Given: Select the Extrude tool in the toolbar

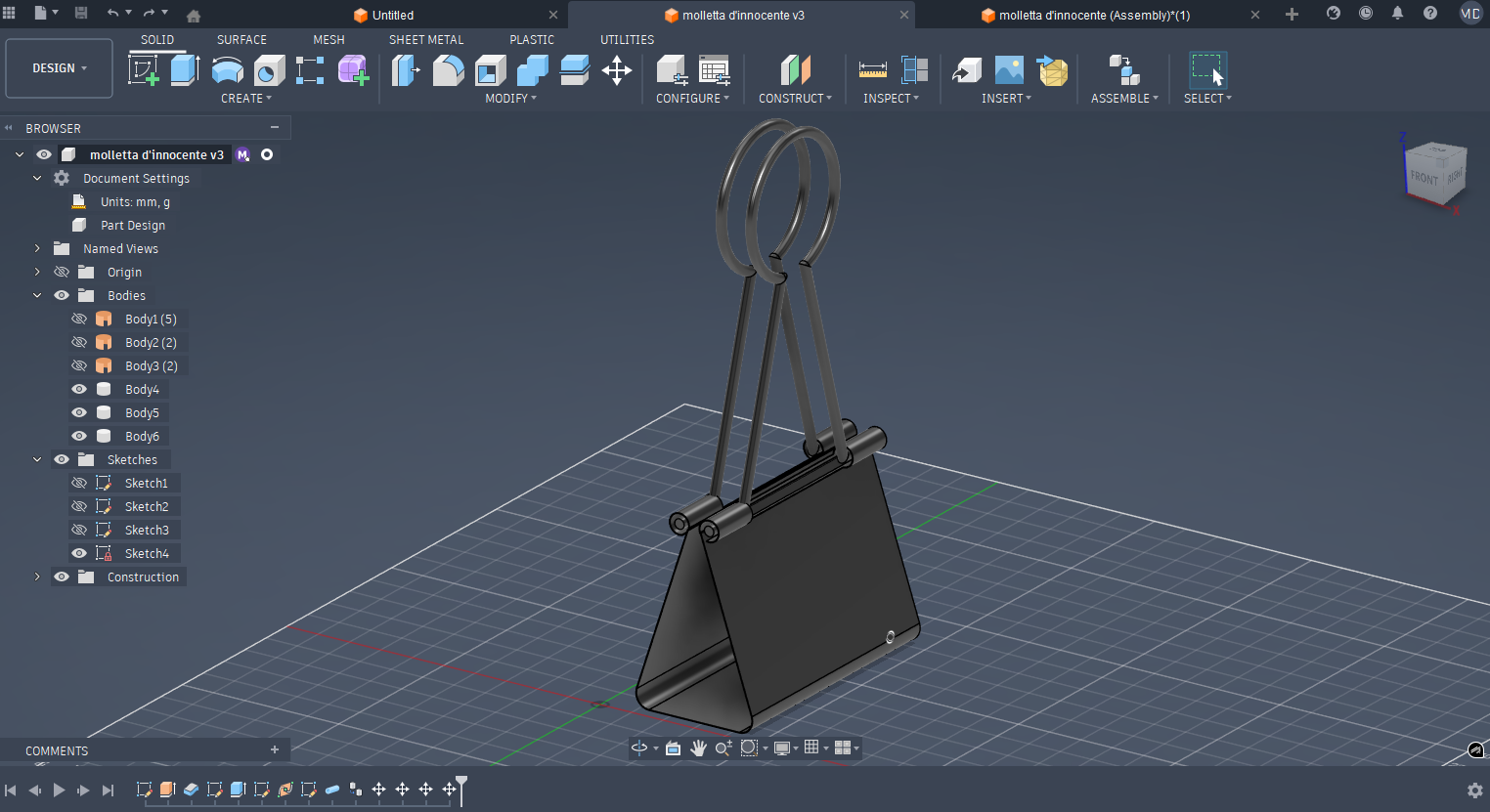Looking at the screenshot, I should point(185,70).
